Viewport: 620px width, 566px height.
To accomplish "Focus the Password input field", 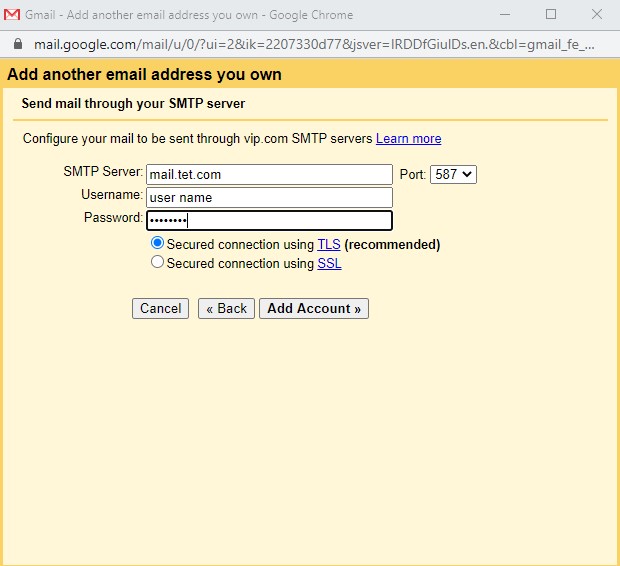I will coord(269,220).
